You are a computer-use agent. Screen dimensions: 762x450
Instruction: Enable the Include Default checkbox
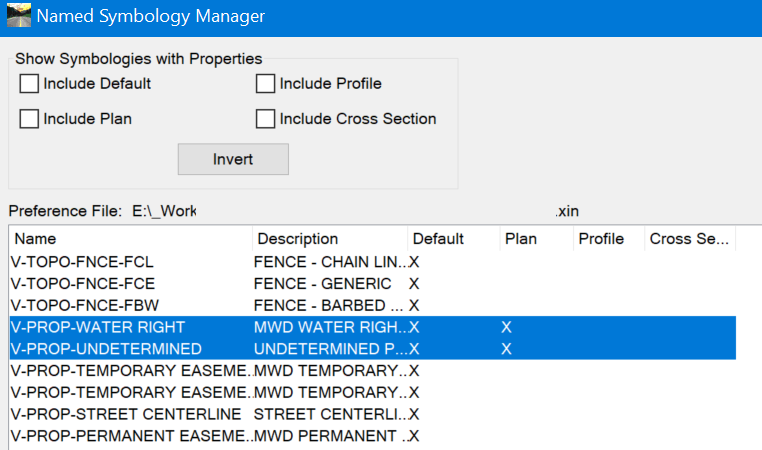coord(29,84)
